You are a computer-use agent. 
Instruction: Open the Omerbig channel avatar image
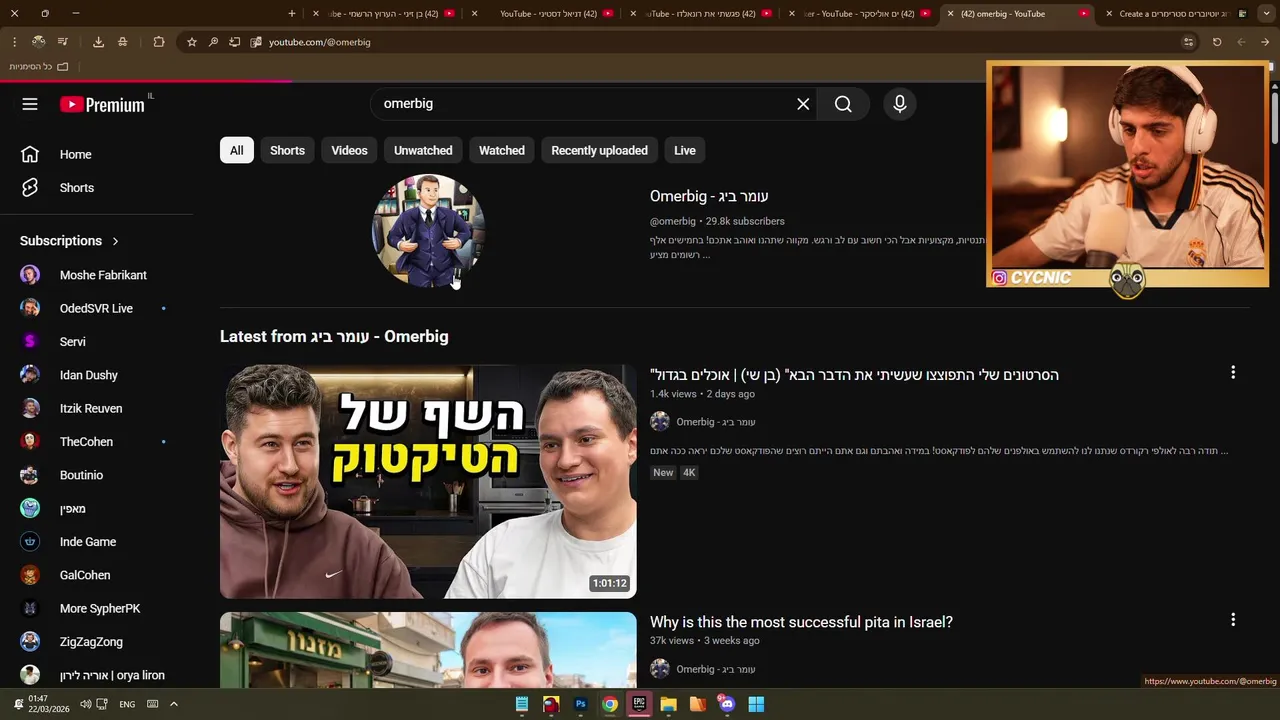pos(428,231)
